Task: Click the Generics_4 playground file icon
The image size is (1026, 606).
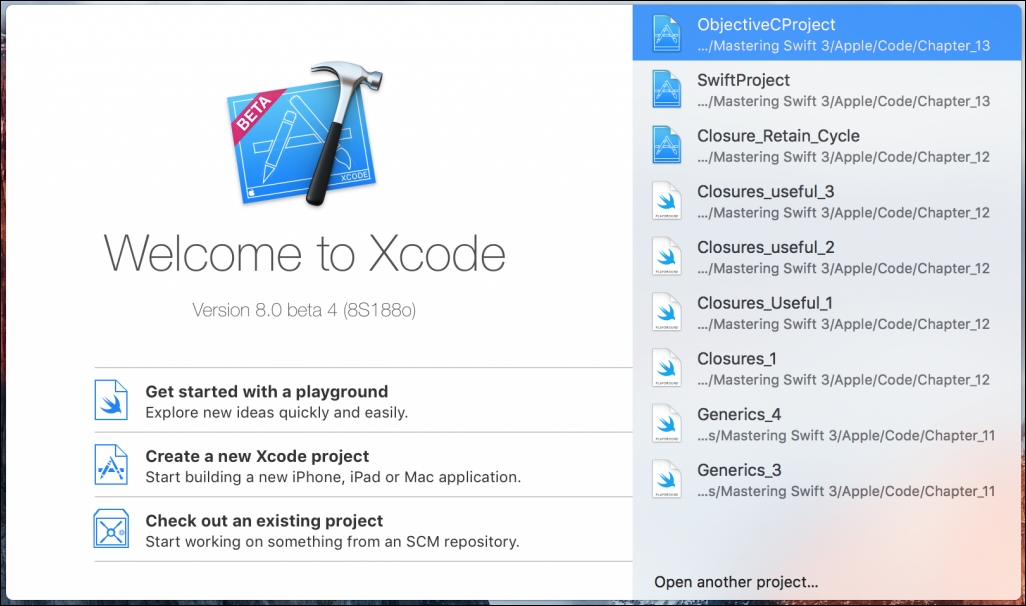Action: pyautogui.click(x=666, y=423)
